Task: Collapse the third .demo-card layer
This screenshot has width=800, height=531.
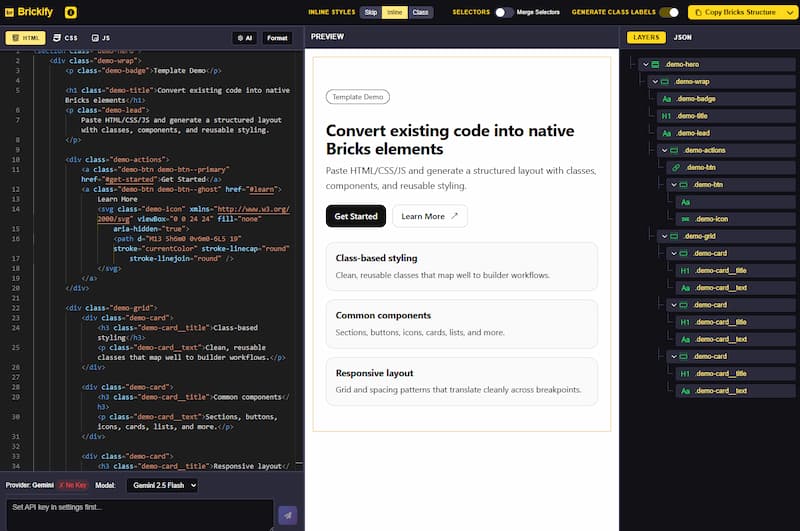Action: coord(673,357)
